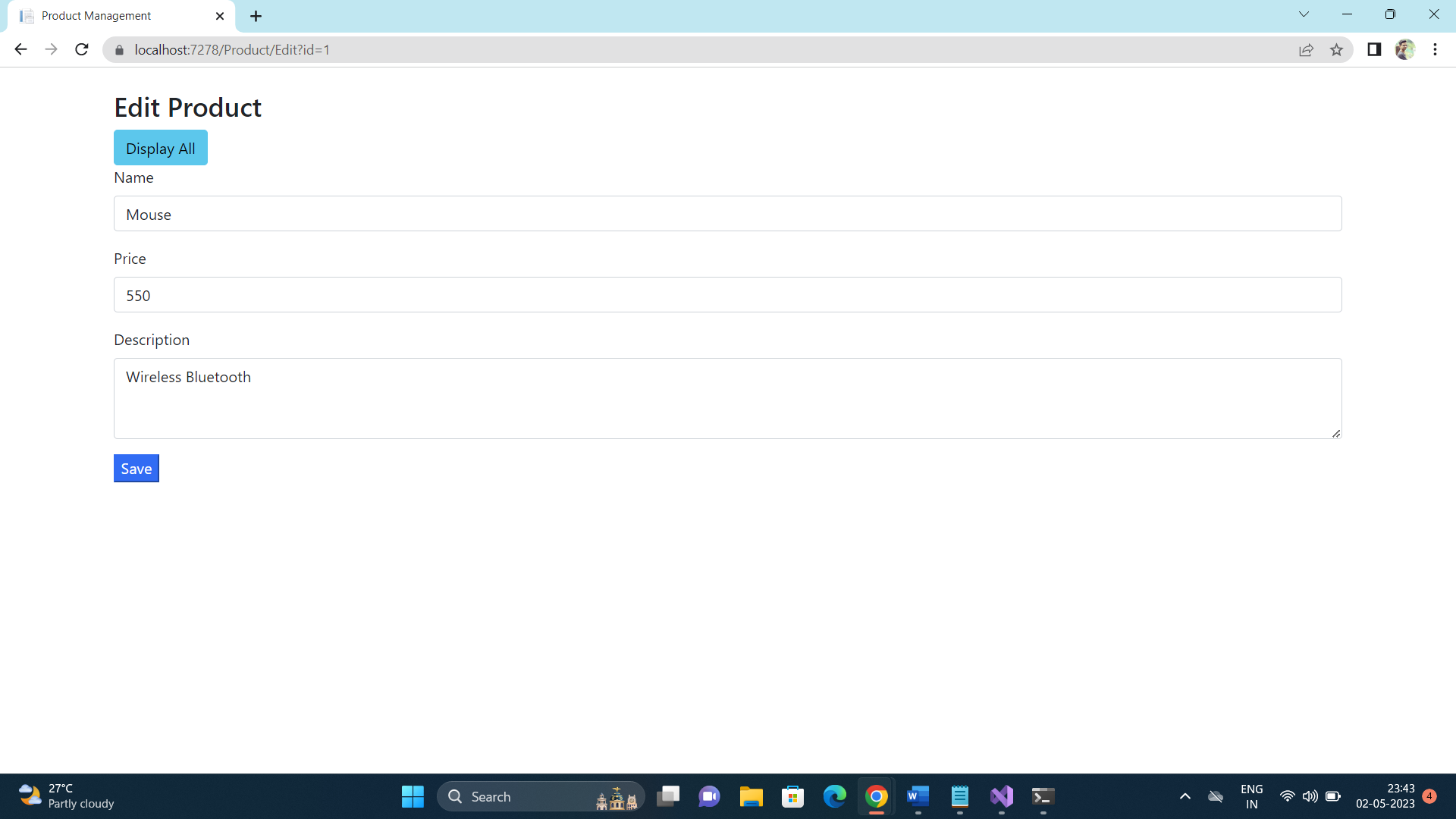Open the Notepad taskbar icon

[x=959, y=797]
